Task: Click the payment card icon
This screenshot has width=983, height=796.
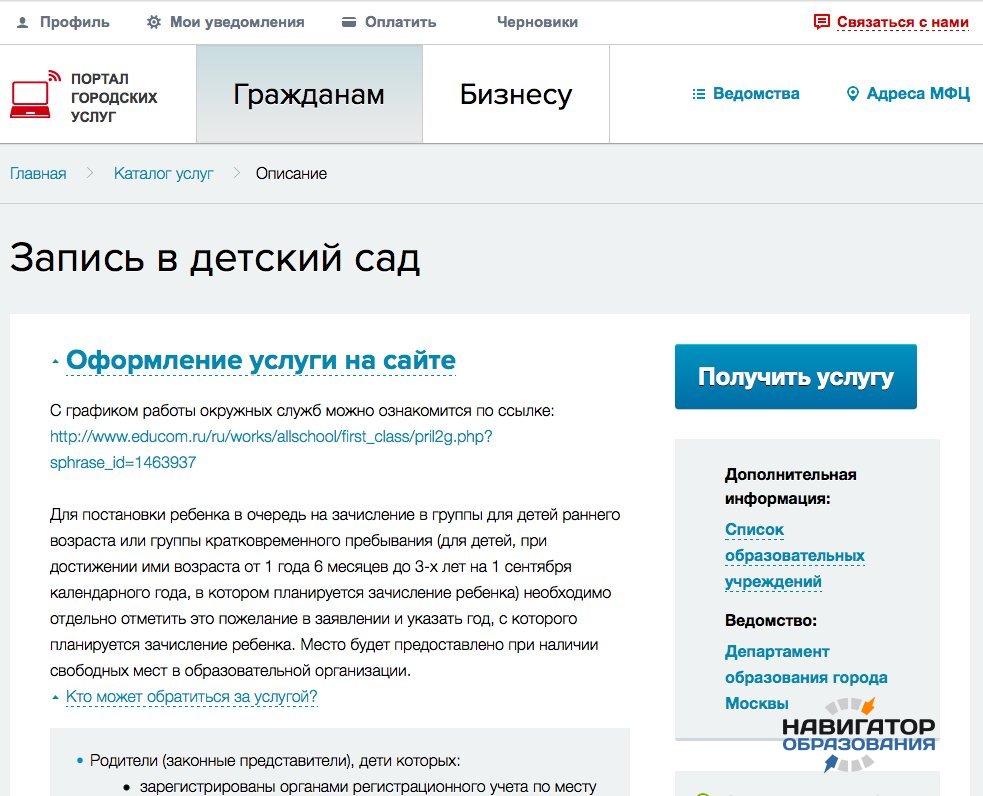Action: tap(348, 22)
